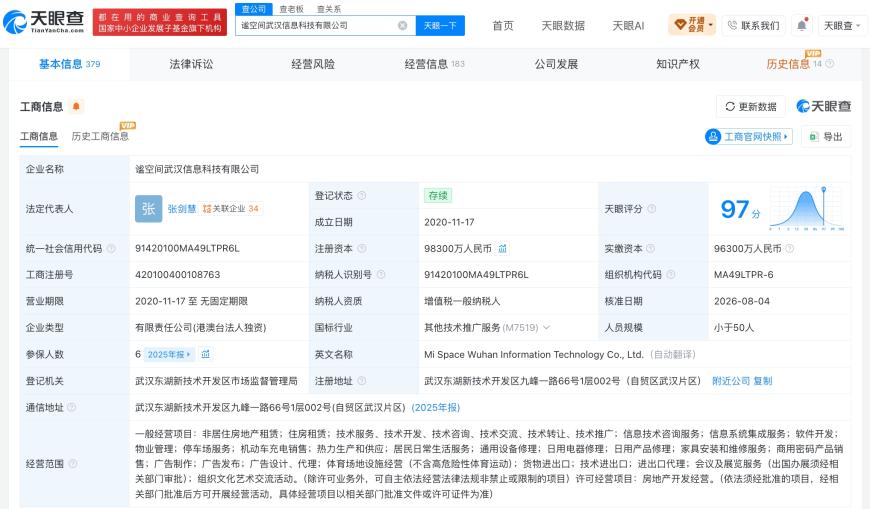The height and width of the screenshot is (509, 870).
Task: Click the refresh icon in 更新数据
Action: click(x=730, y=107)
